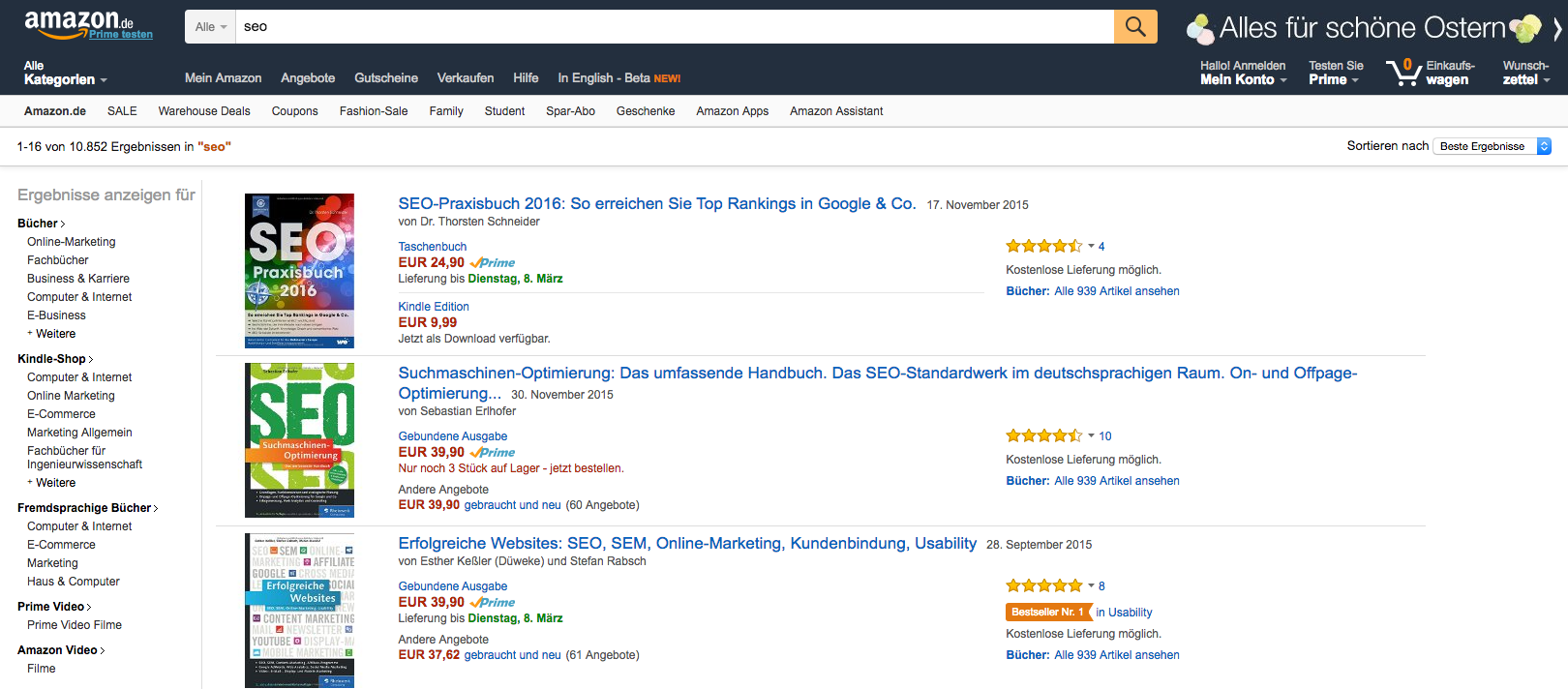This screenshot has width=1568, height=689.
Task: Select Warehouse Deals tab
Action: click(x=204, y=111)
